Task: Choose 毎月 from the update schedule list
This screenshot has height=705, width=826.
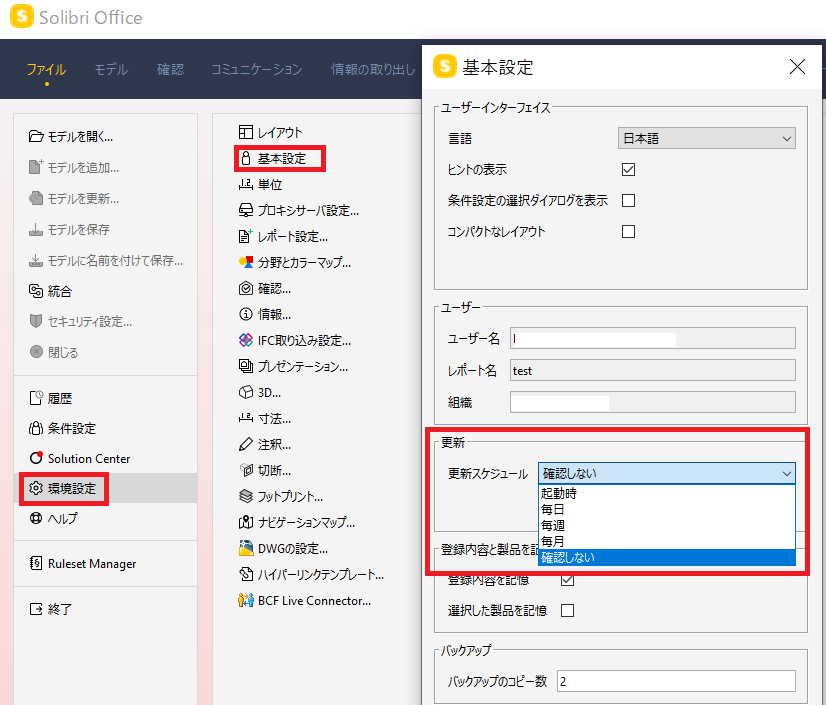Action: [x=666, y=541]
